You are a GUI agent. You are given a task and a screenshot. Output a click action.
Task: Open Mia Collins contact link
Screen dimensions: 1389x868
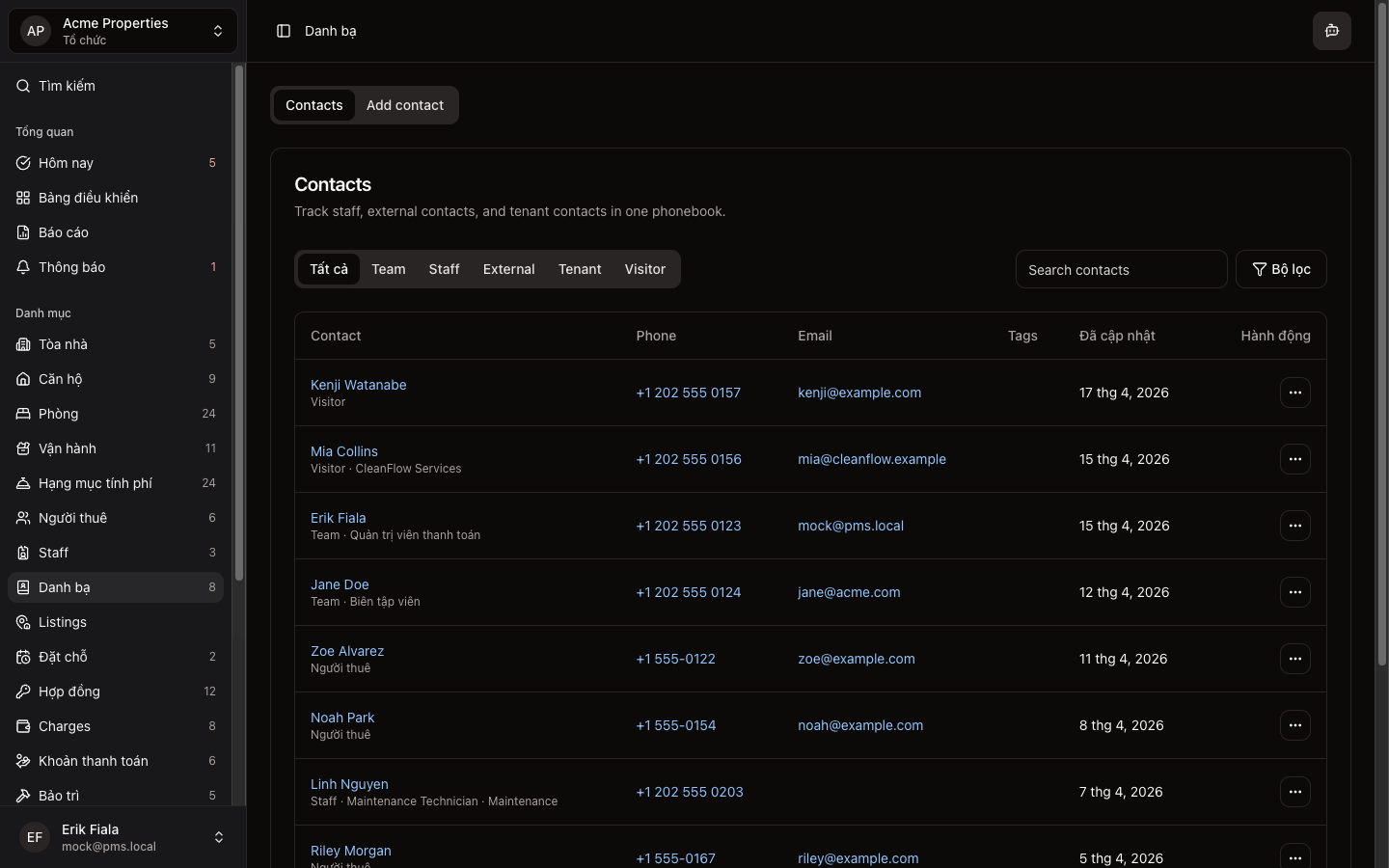[344, 451]
